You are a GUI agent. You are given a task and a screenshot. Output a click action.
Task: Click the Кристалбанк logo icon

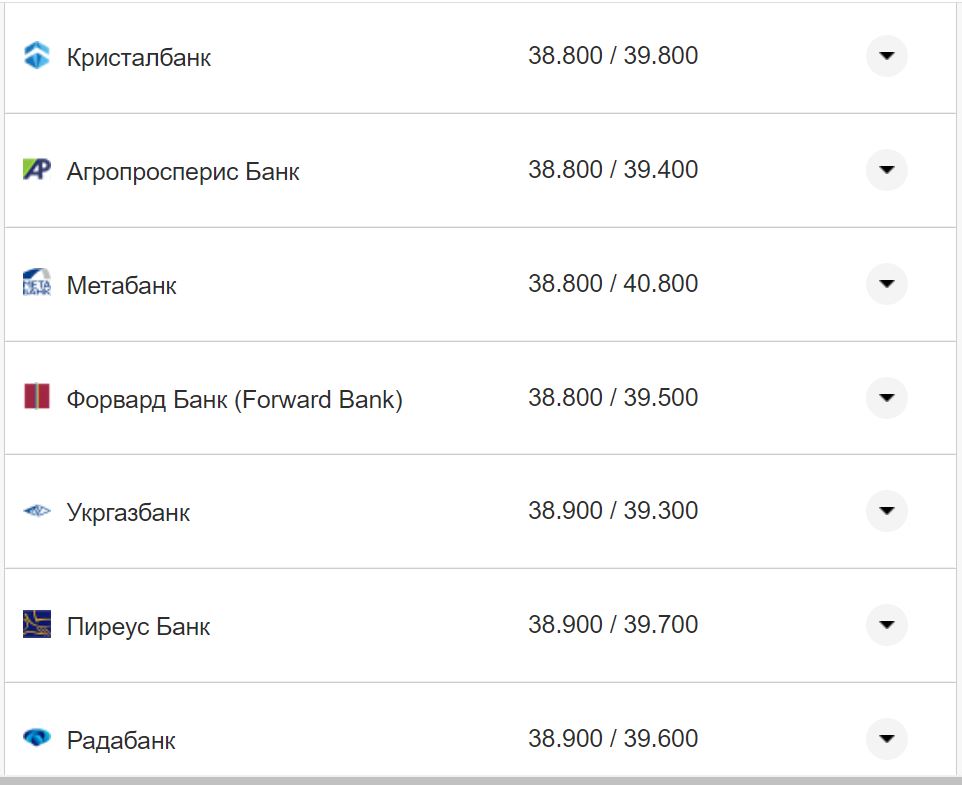click(x=36, y=56)
